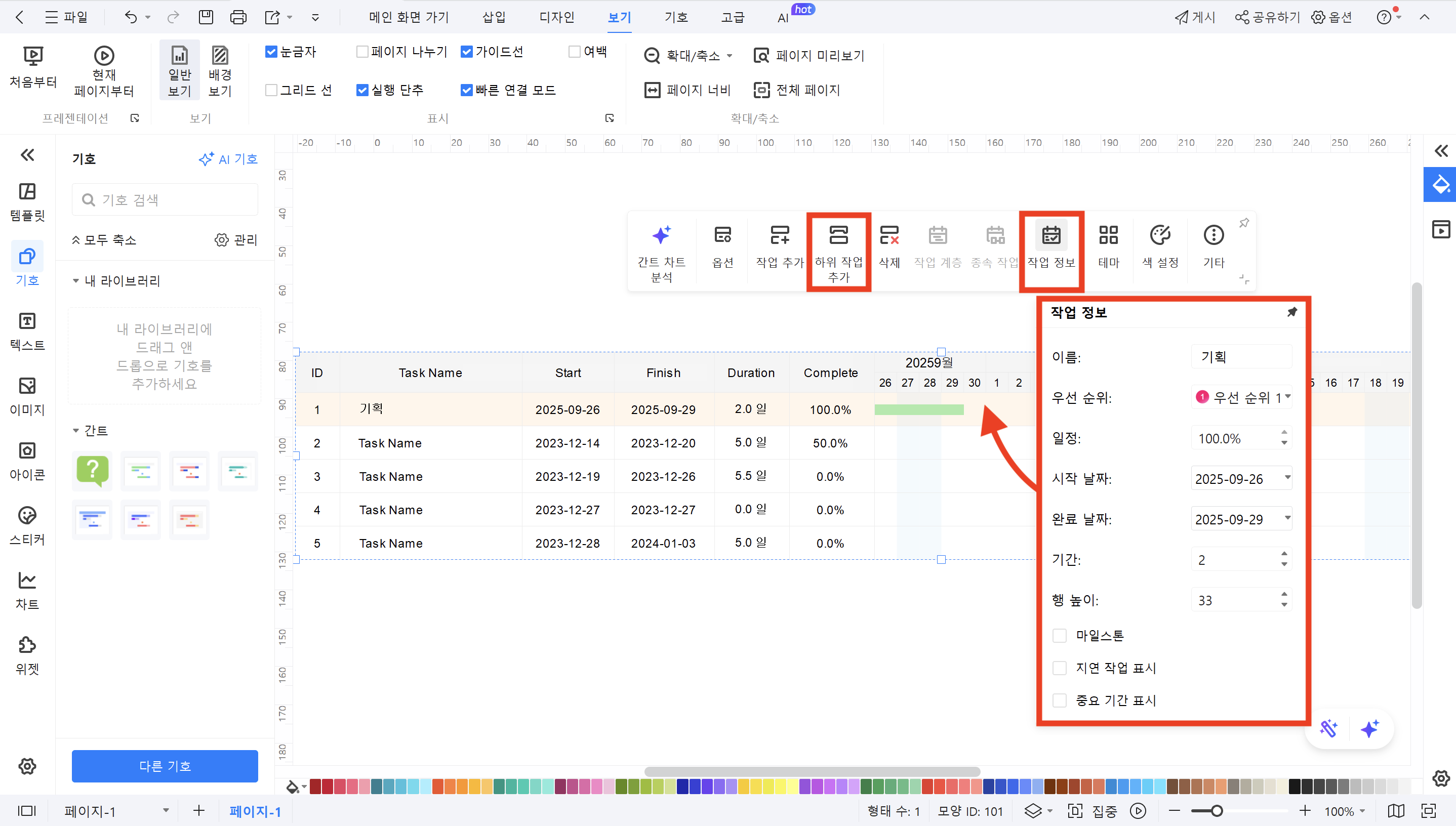
Task: Click the 다른 기호 button
Action: pos(165,766)
